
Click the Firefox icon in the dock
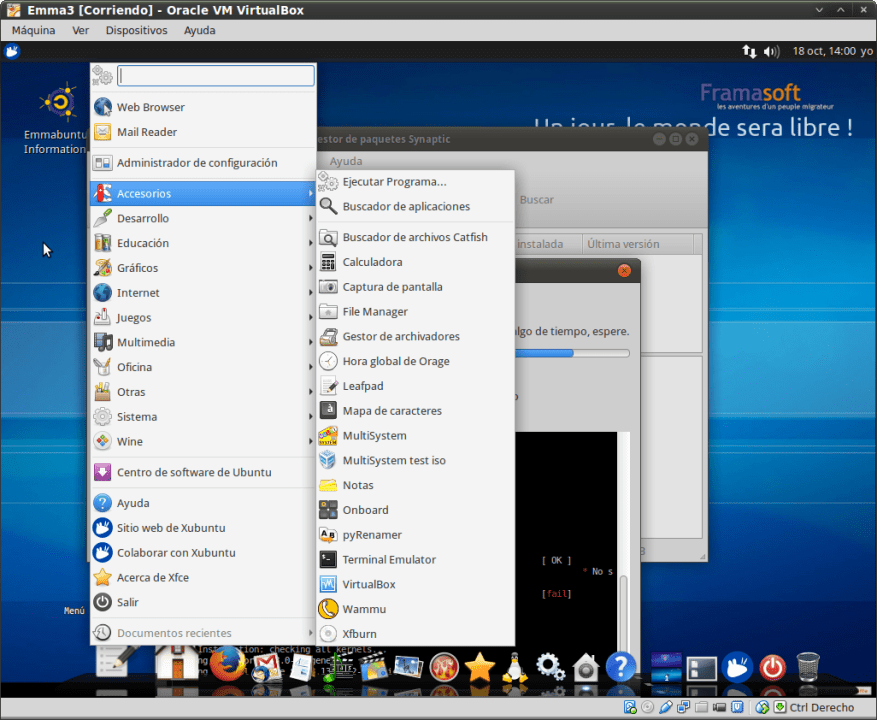pyautogui.click(x=227, y=664)
